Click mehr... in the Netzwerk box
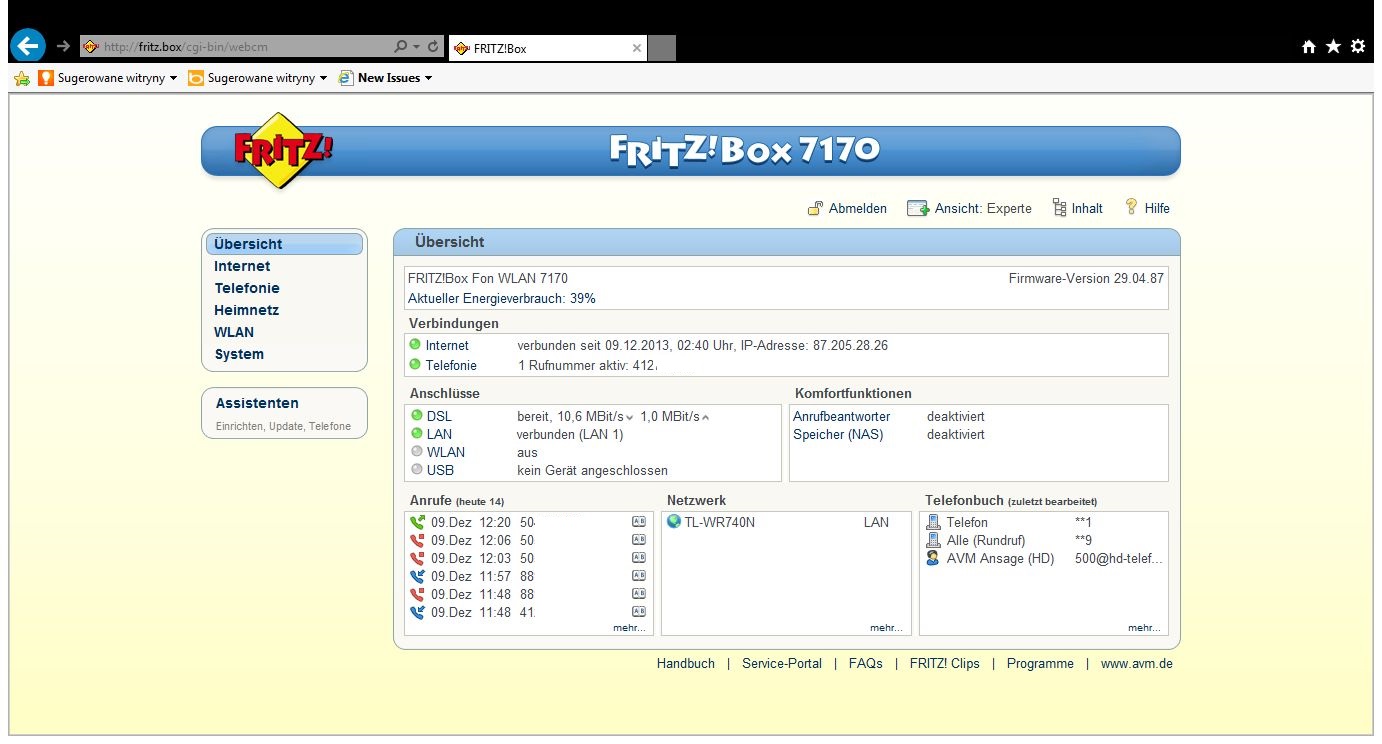 (x=886, y=628)
